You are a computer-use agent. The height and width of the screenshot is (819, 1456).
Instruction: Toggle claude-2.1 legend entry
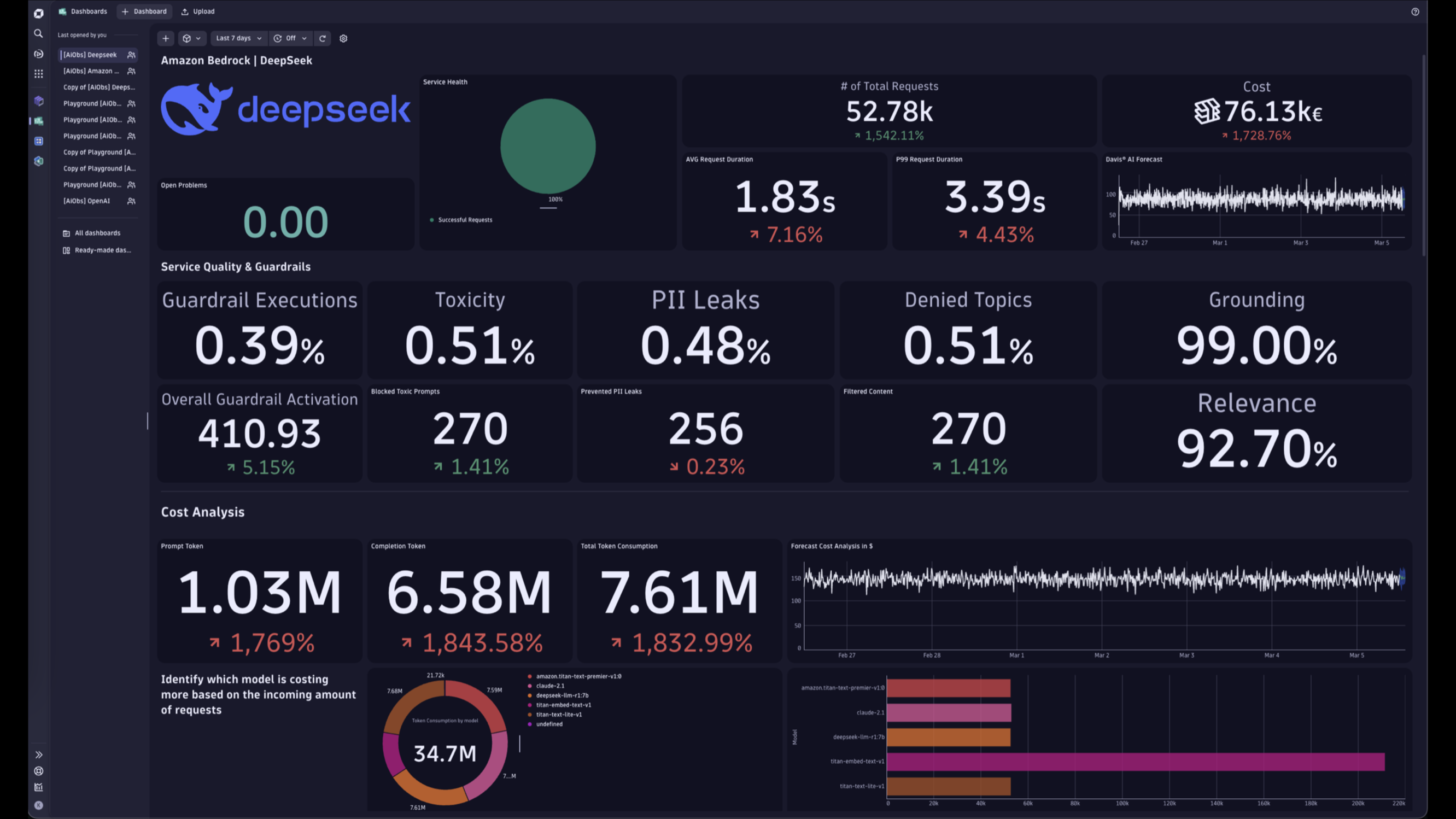546,686
